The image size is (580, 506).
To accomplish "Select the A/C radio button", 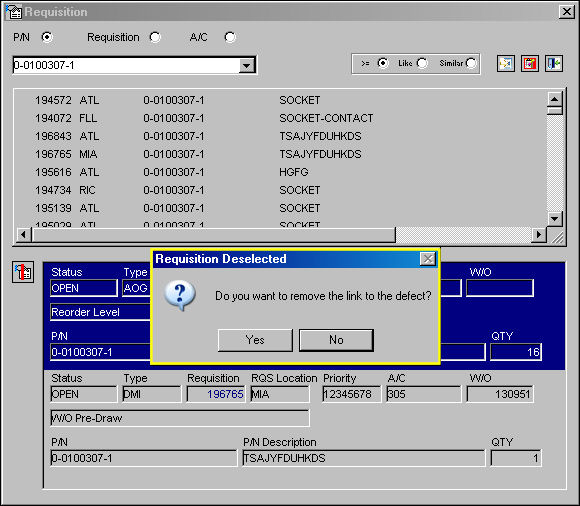I will tap(230, 37).
